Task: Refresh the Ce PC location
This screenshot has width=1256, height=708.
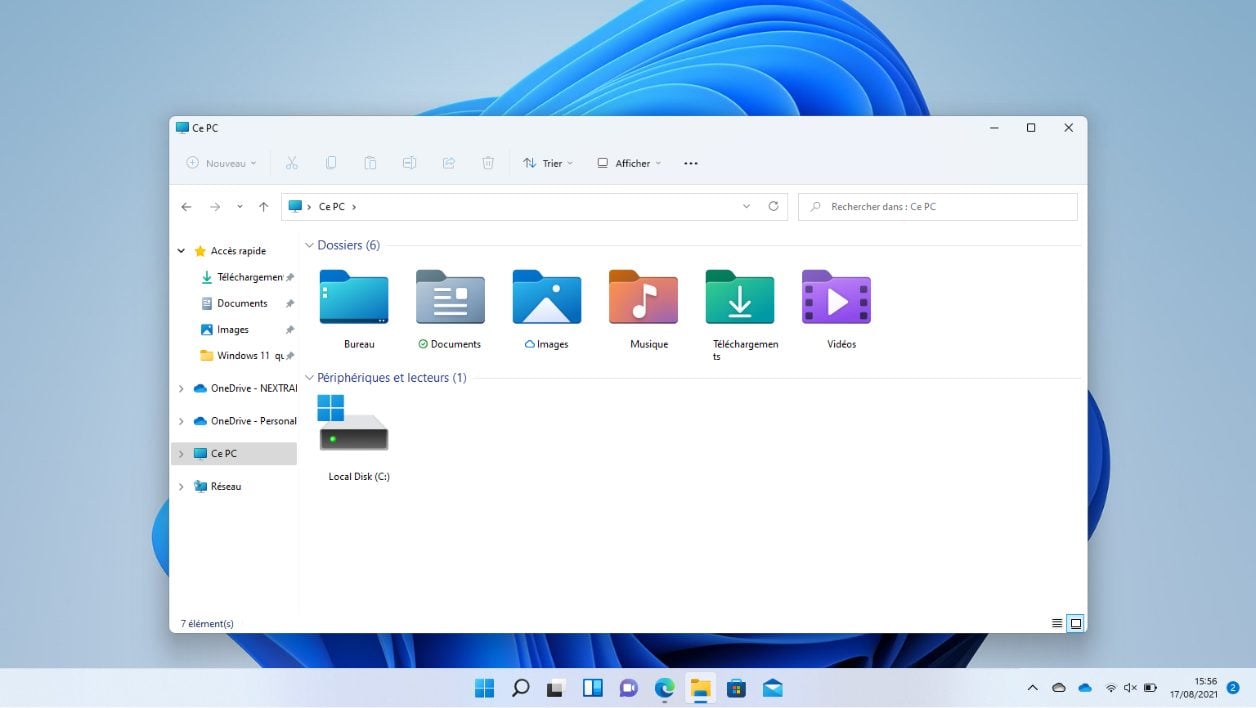Action: point(773,206)
